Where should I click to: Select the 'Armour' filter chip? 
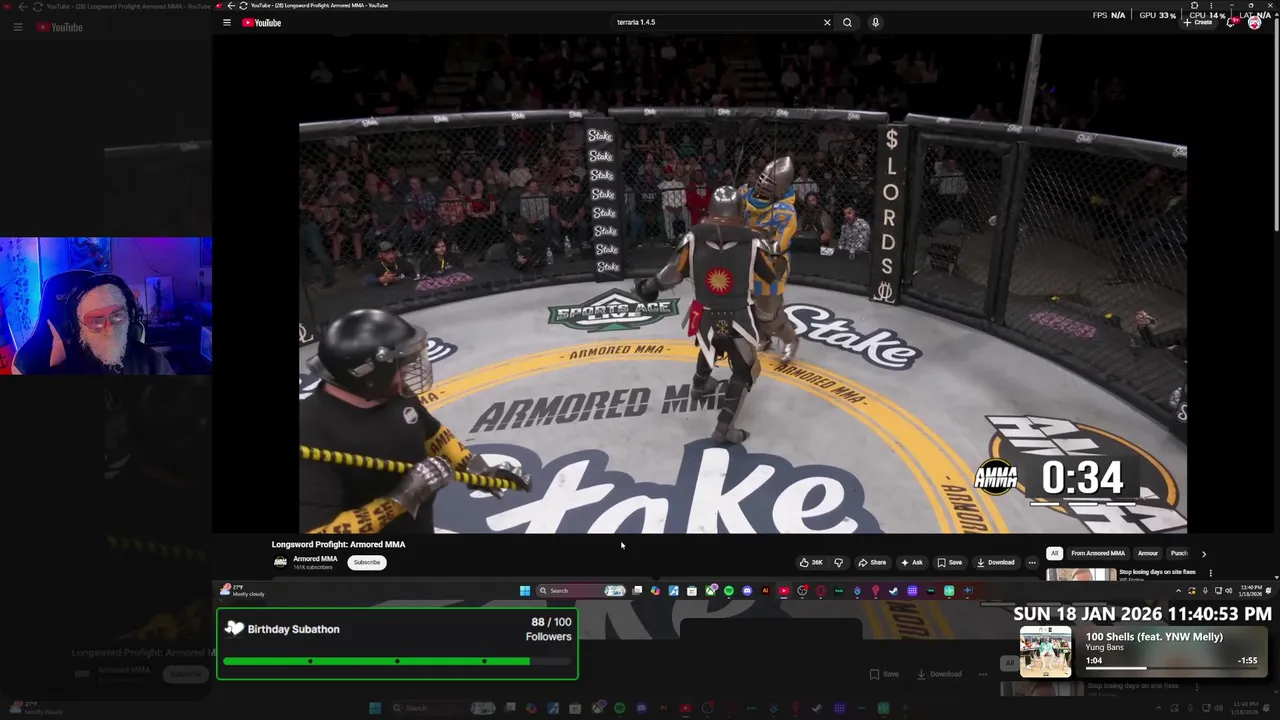pos(1148,553)
